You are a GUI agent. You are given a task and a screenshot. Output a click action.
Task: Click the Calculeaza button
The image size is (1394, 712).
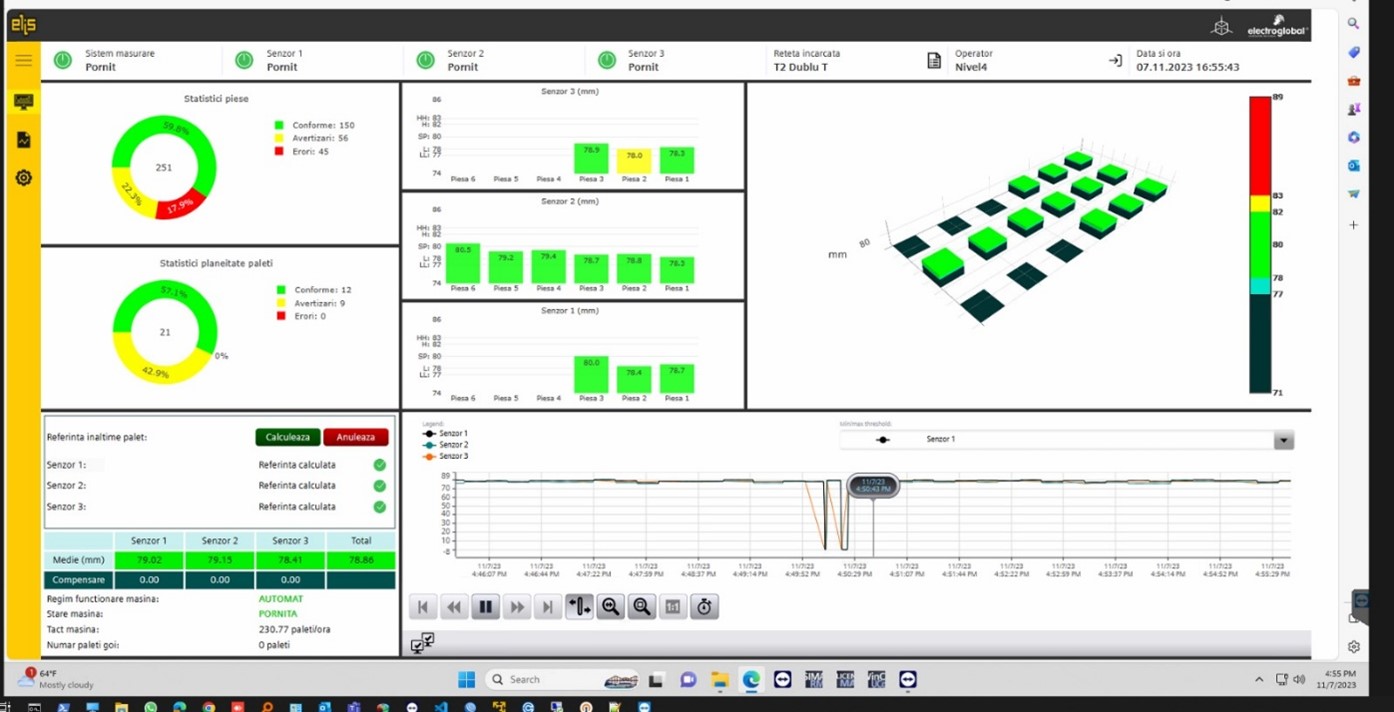click(x=288, y=437)
